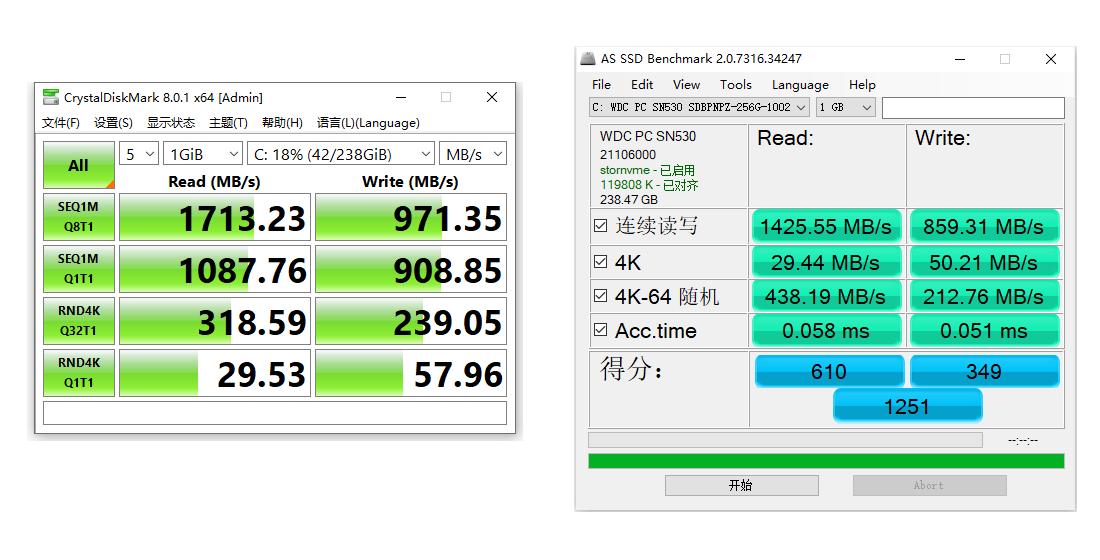Click the AS SSD Benchmark title bar icon
Screen dimensions: 1100x560
pyautogui.click(x=588, y=58)
